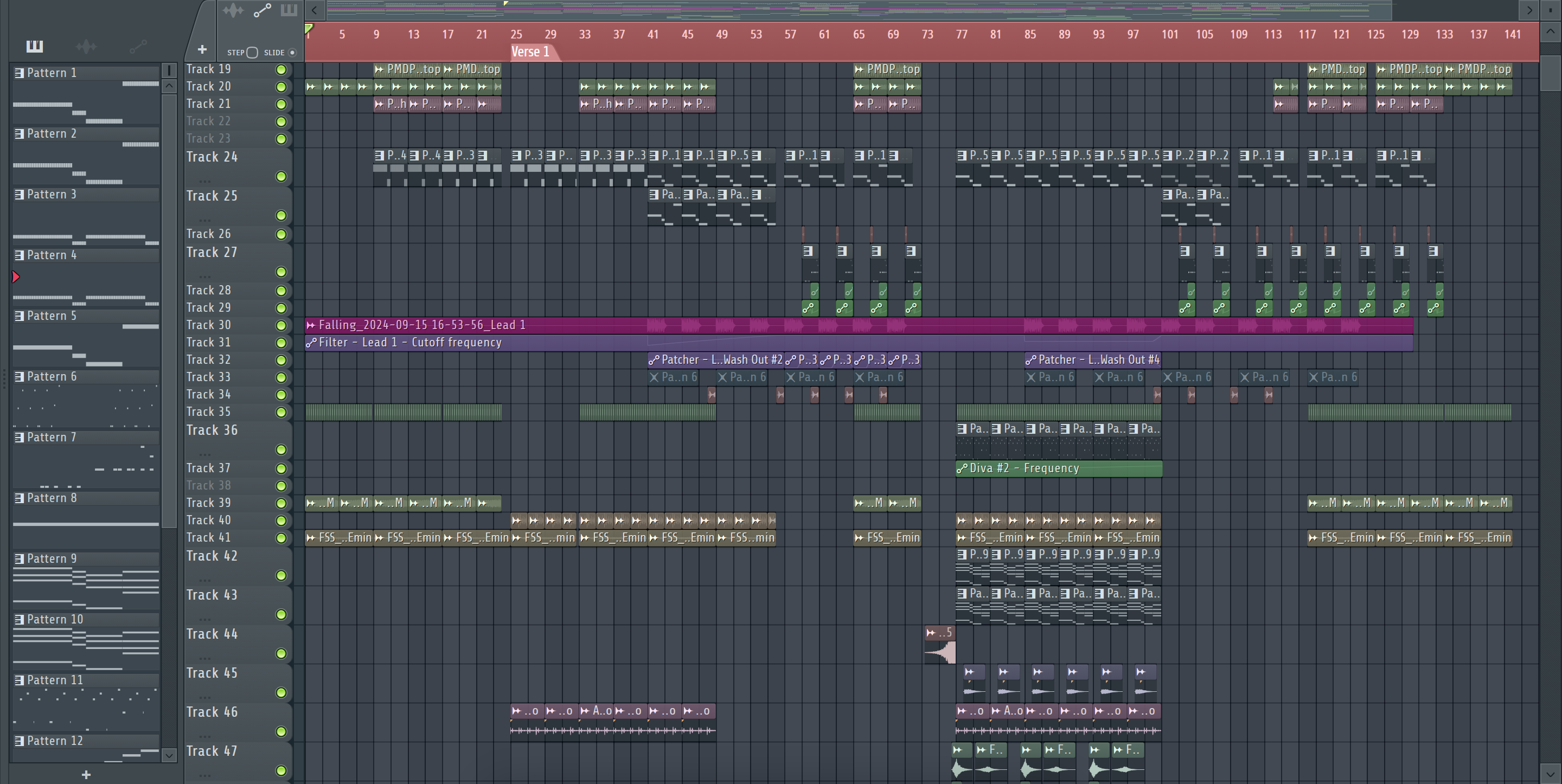This screenshot has height=784, width=1562.
Task: Open Patcher L..Wash Out #4 clip menu
Action: [x=1031, y=360]
